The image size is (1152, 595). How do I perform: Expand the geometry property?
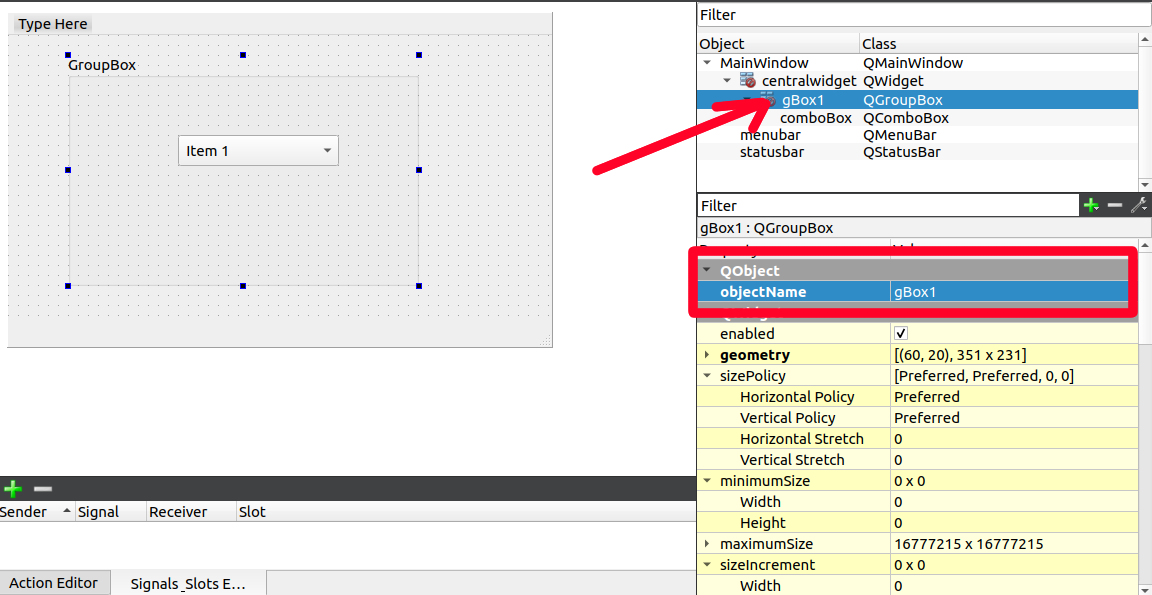click(x=707, y=356)
